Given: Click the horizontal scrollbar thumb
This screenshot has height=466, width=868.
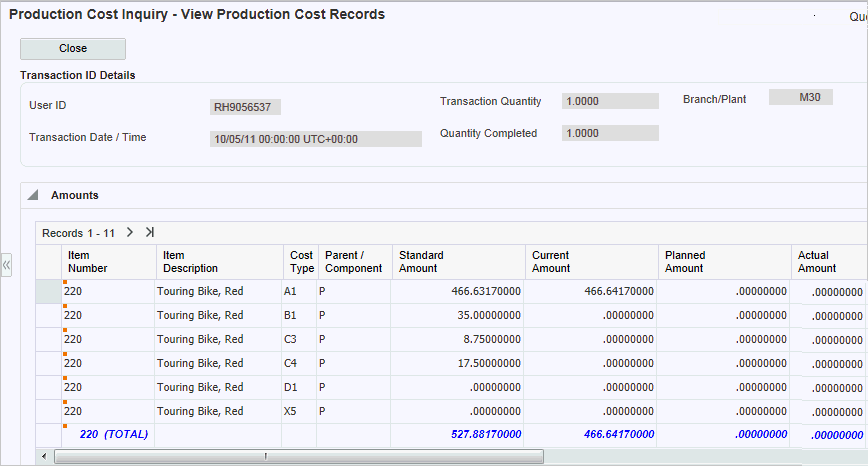Looking at the screenshot, I should 298,456.
